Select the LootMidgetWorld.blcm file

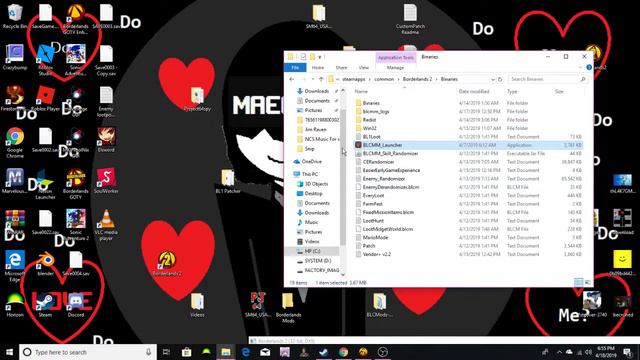(x=468, y=229)
